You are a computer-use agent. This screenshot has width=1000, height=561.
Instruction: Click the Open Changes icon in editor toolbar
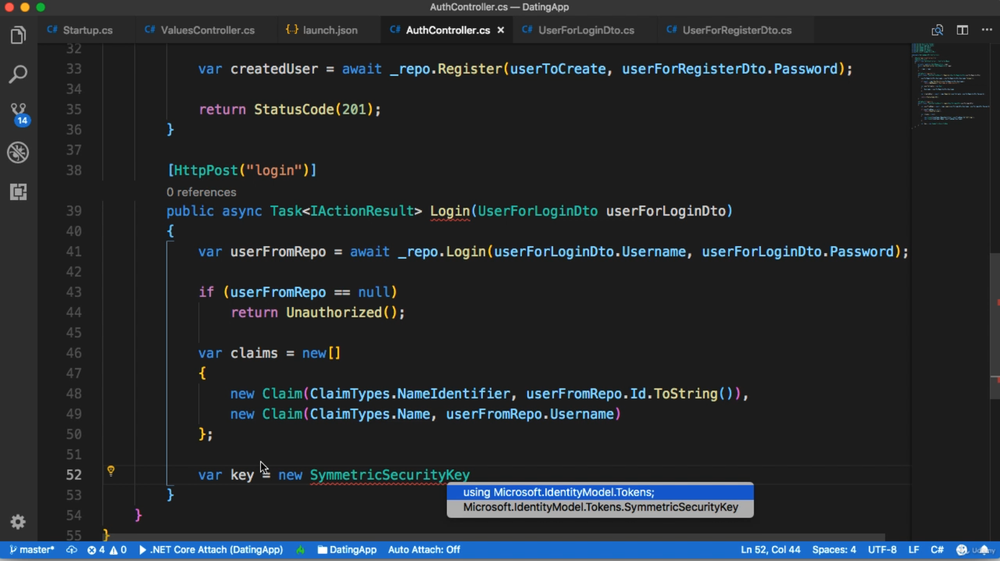pos(937,30)
